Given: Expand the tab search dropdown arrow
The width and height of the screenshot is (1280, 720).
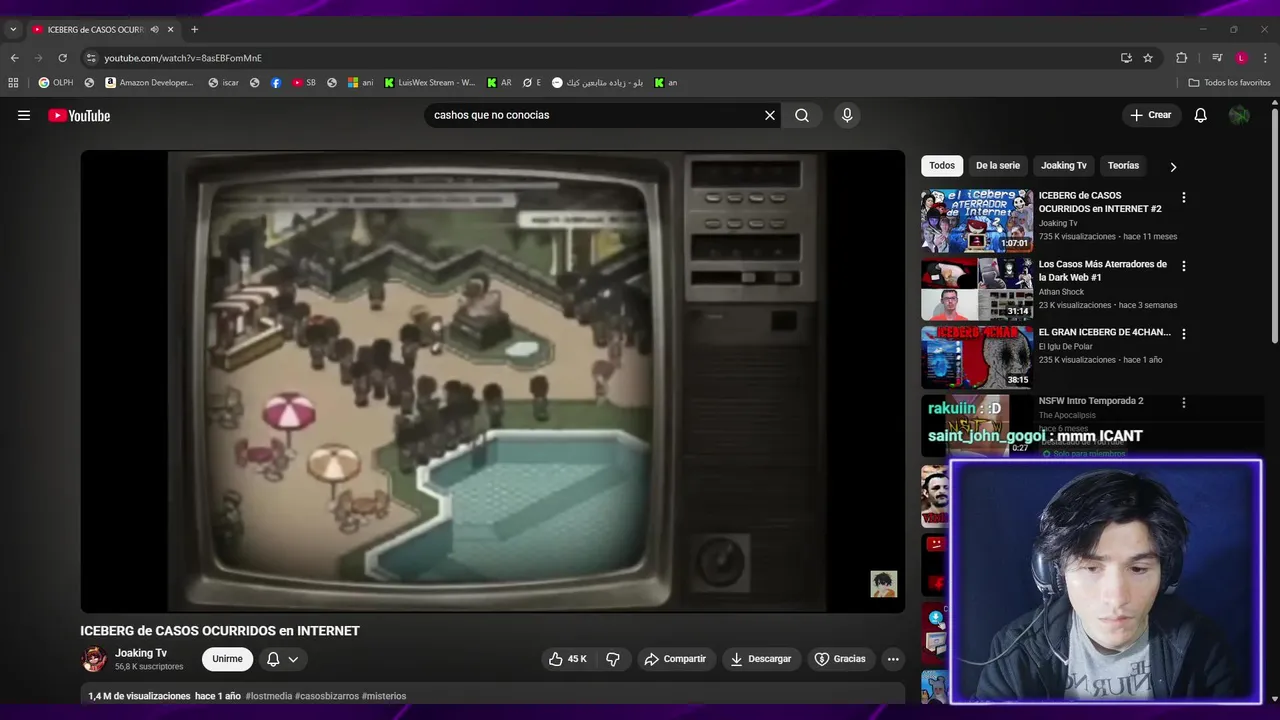Looking at the screenshot, I should [13, 30].
